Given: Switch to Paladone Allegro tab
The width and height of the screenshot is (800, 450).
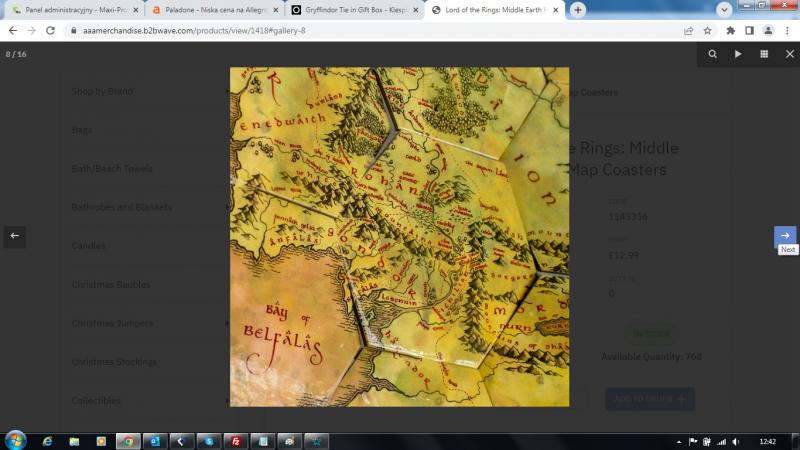Looking at the screenshot, I should point(216,10).
